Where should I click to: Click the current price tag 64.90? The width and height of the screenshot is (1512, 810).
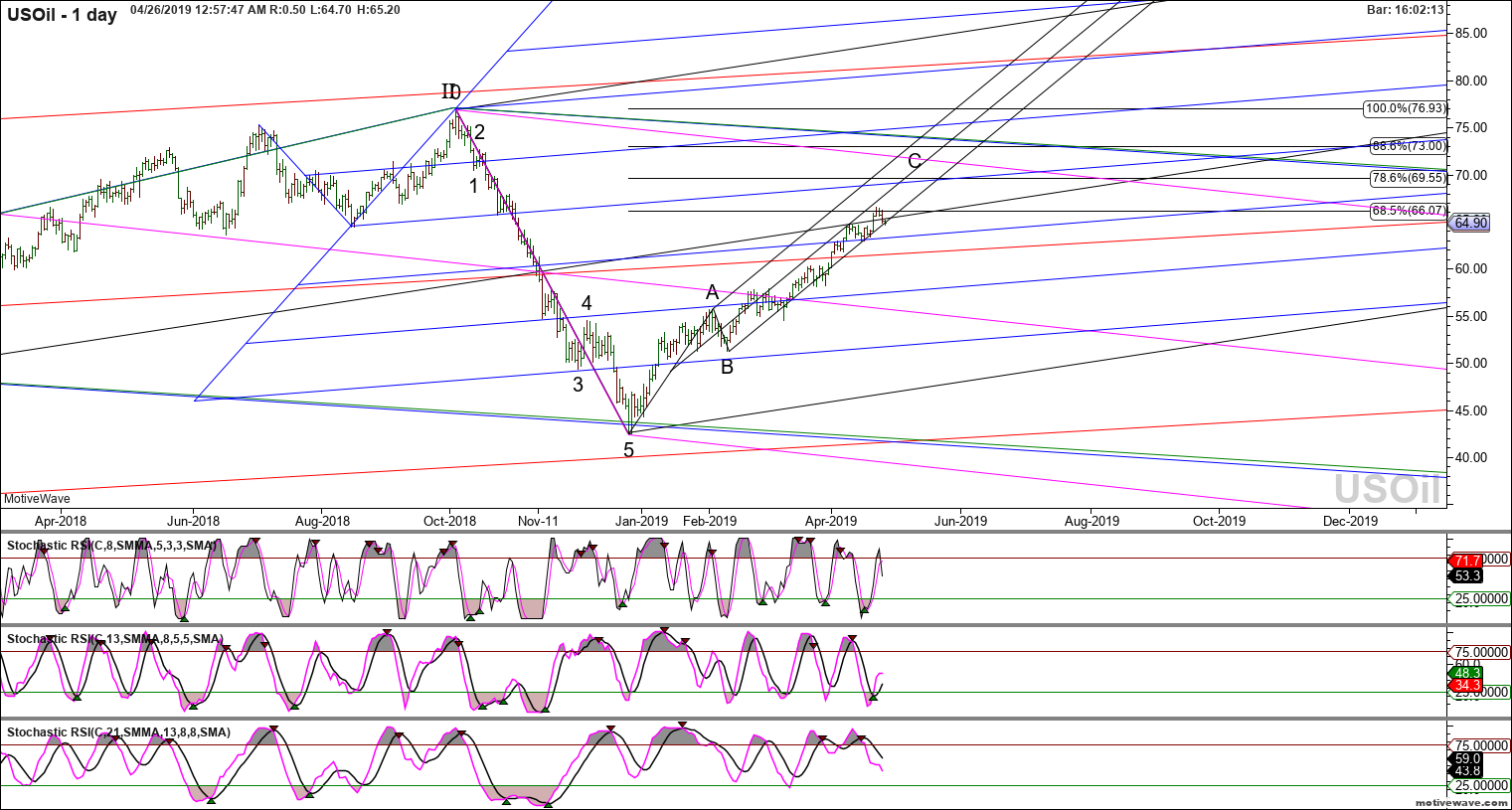1469,223
